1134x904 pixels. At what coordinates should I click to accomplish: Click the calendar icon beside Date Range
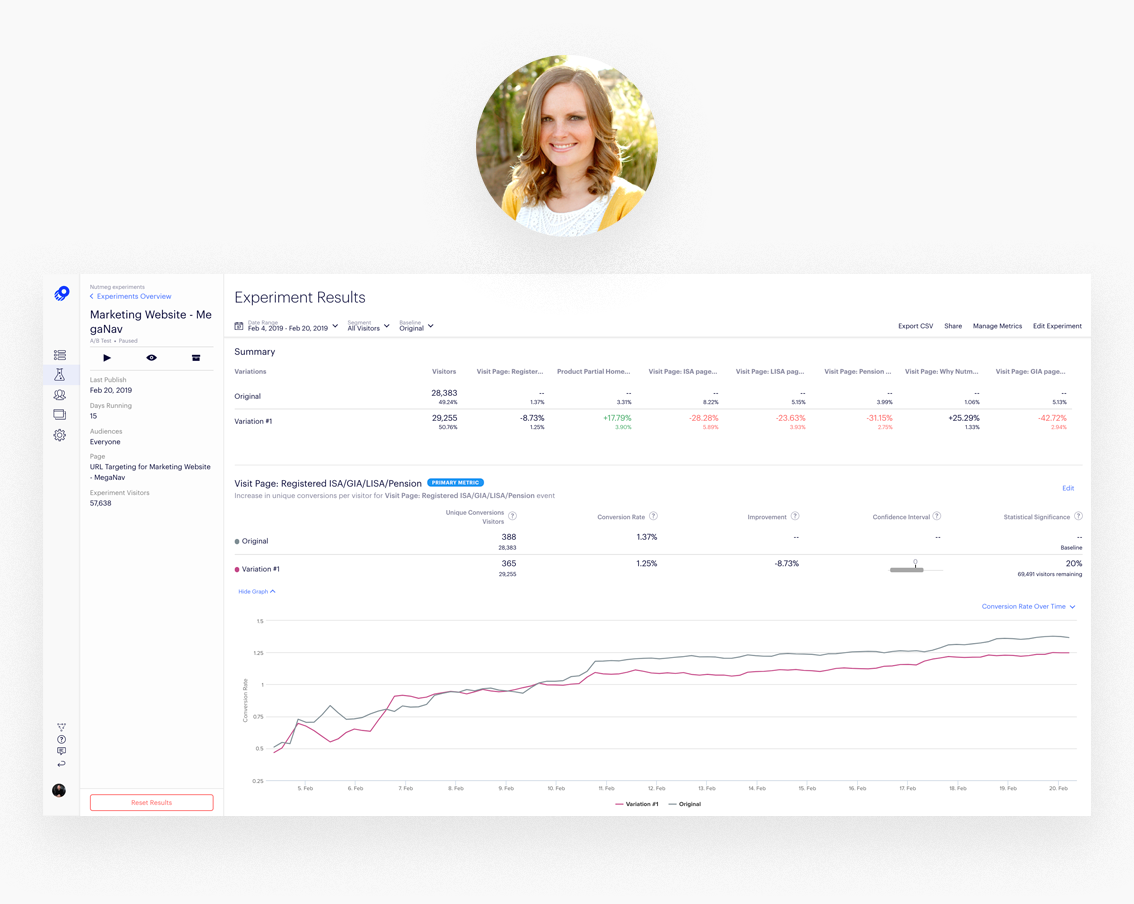239,326
